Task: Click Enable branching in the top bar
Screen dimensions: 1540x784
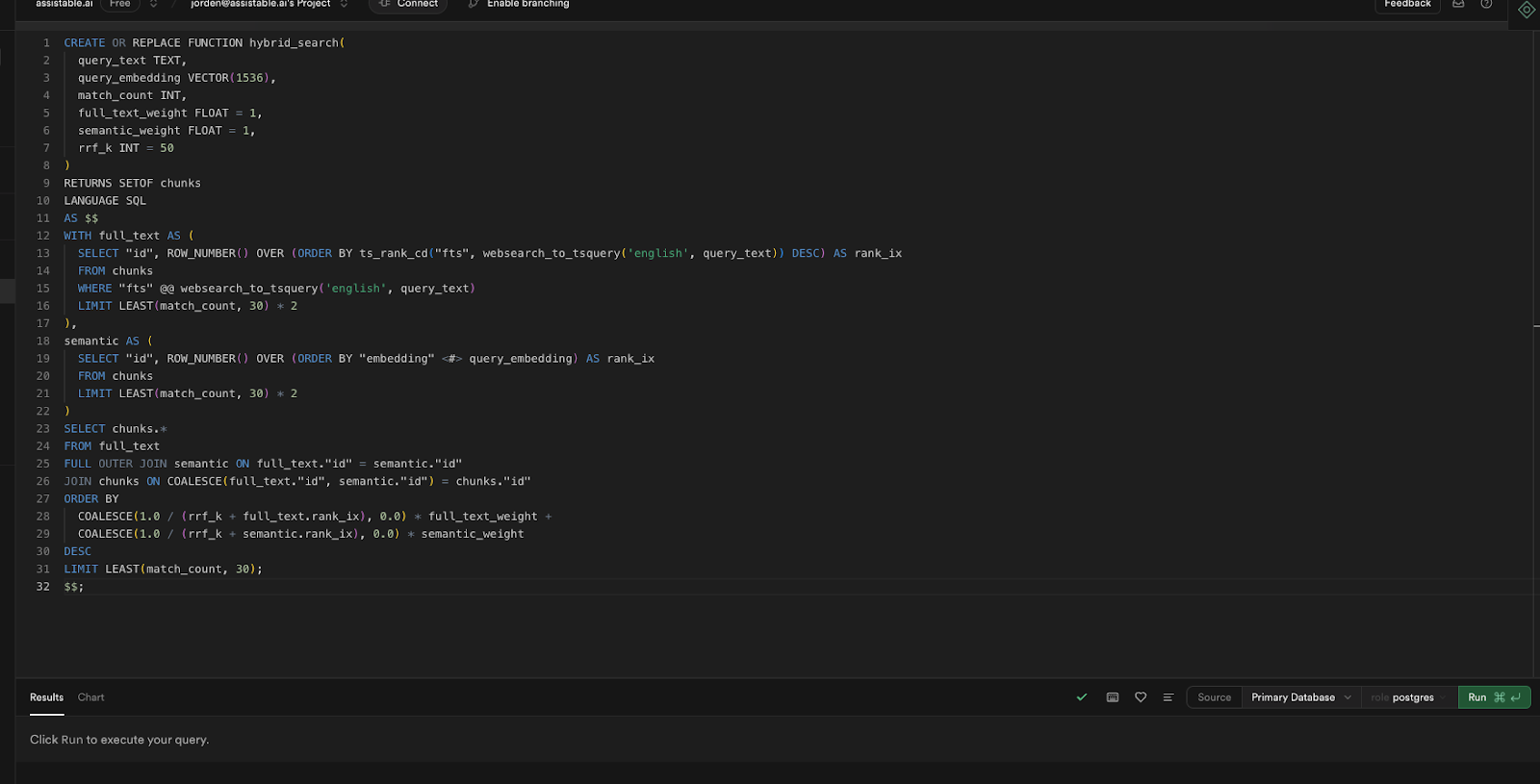Action: 519,5
